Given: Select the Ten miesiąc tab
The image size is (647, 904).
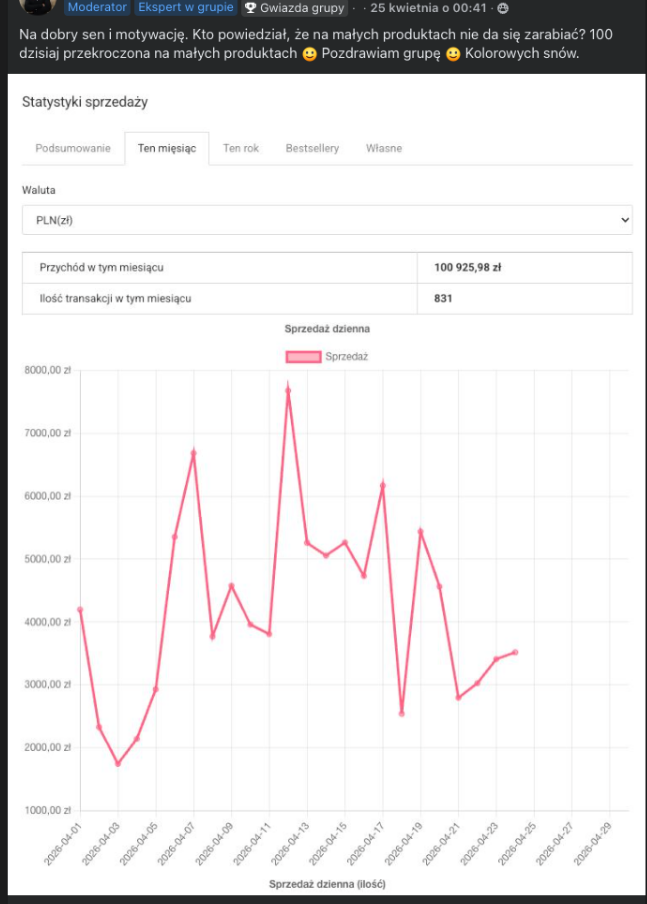Looking at the screenshot, I should click(x=167, y=148).
